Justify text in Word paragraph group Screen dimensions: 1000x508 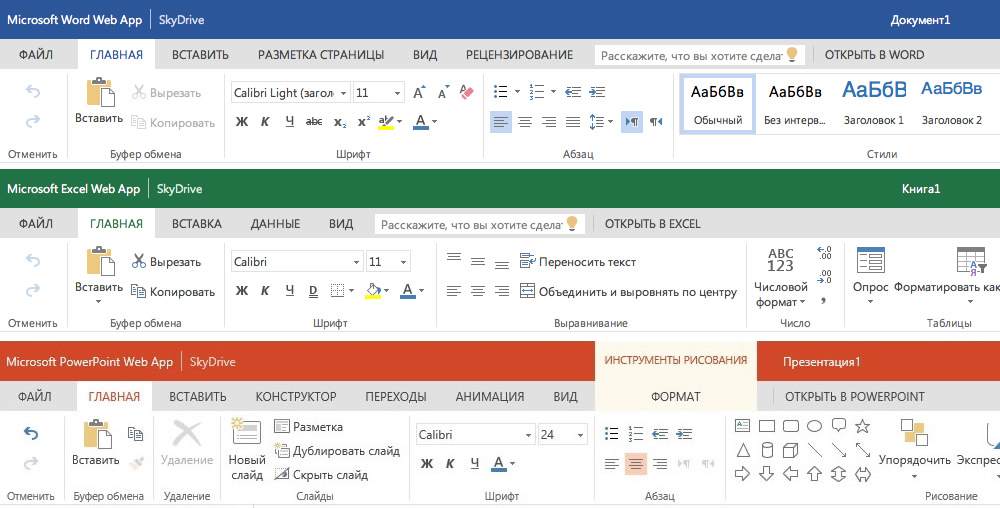573,121
